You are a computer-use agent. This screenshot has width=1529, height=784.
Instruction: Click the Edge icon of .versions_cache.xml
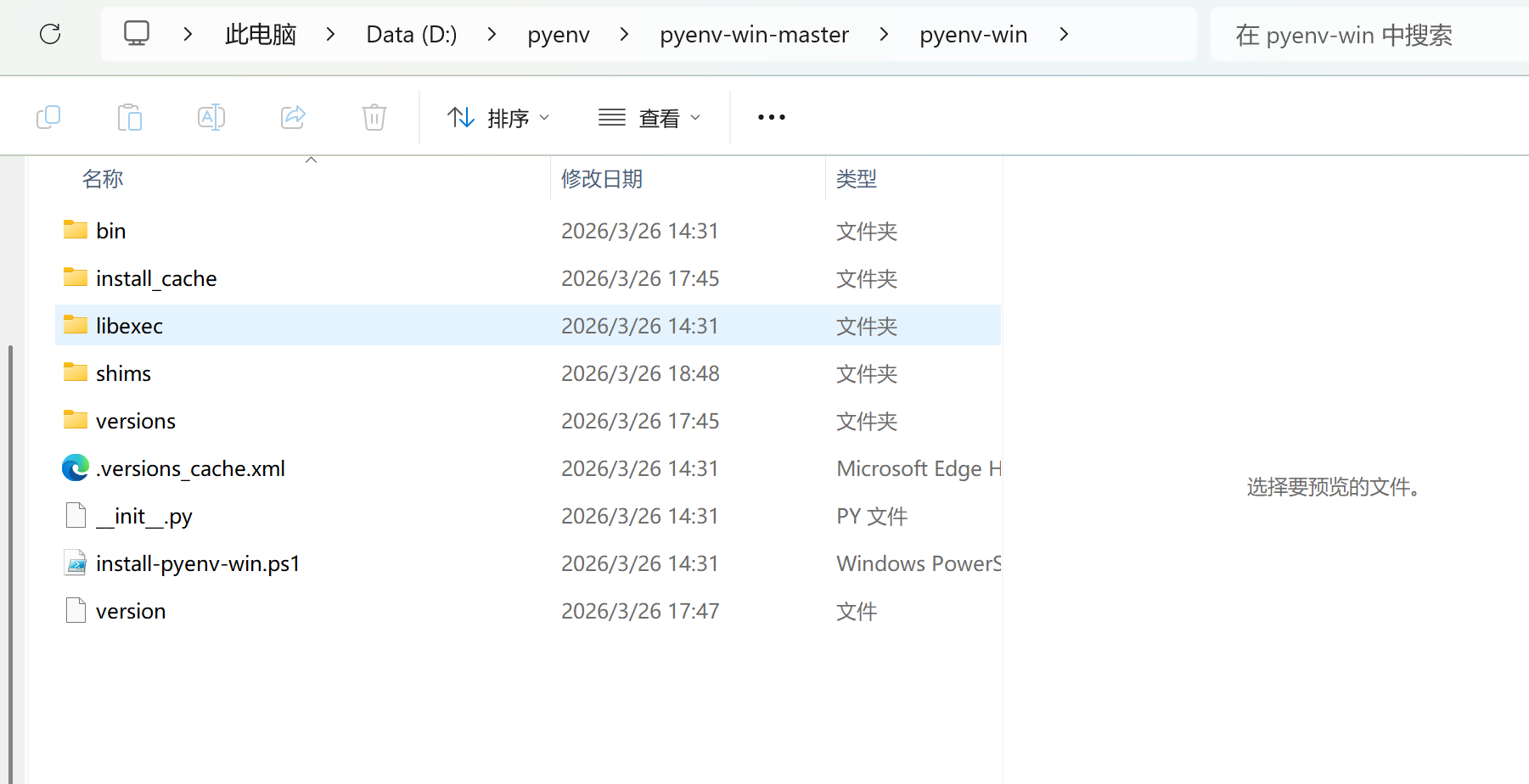click(76, 468)
